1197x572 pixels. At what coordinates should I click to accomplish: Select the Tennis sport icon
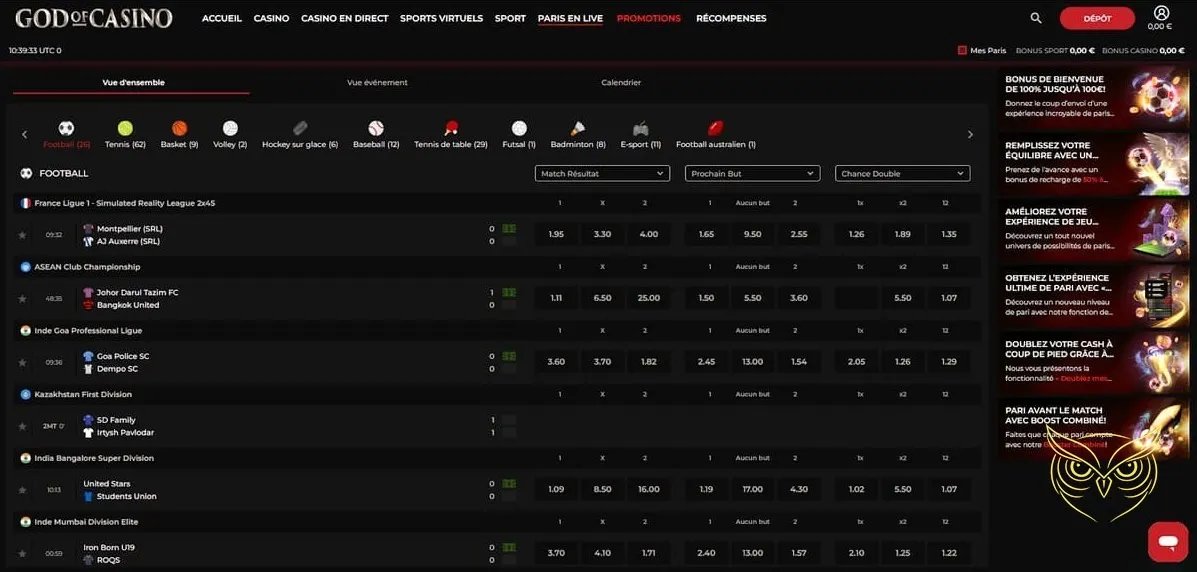[125, 129]
